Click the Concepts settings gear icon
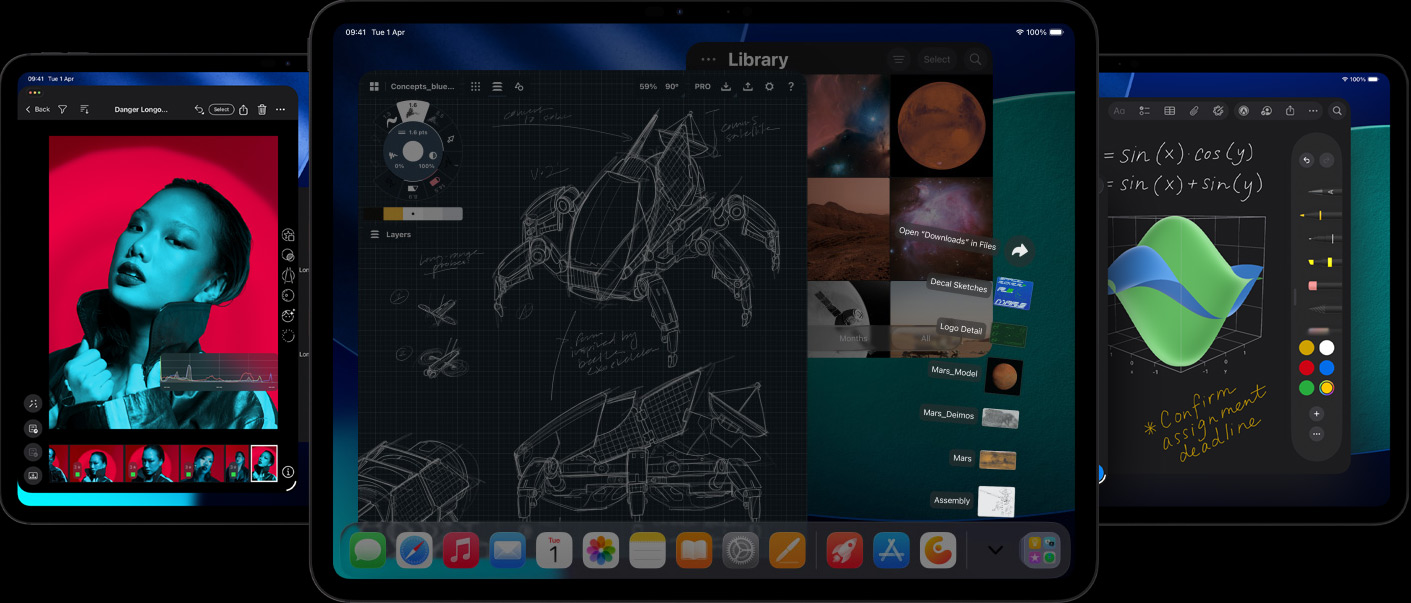Image resolution: width=1411 pixels, height=603 pixels. point(769,87)
